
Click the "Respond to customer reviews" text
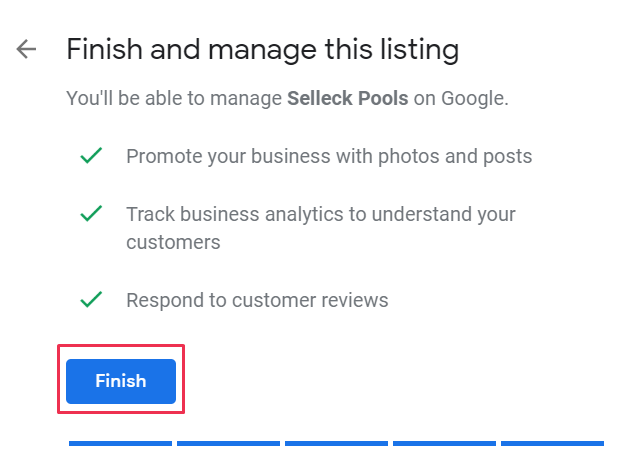pyautogui.click(x=257, y=300)
